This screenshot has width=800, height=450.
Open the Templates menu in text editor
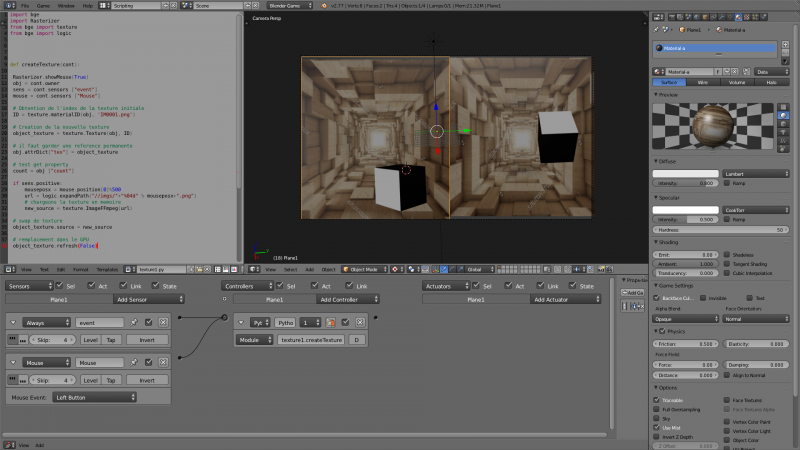pos(107,269)
